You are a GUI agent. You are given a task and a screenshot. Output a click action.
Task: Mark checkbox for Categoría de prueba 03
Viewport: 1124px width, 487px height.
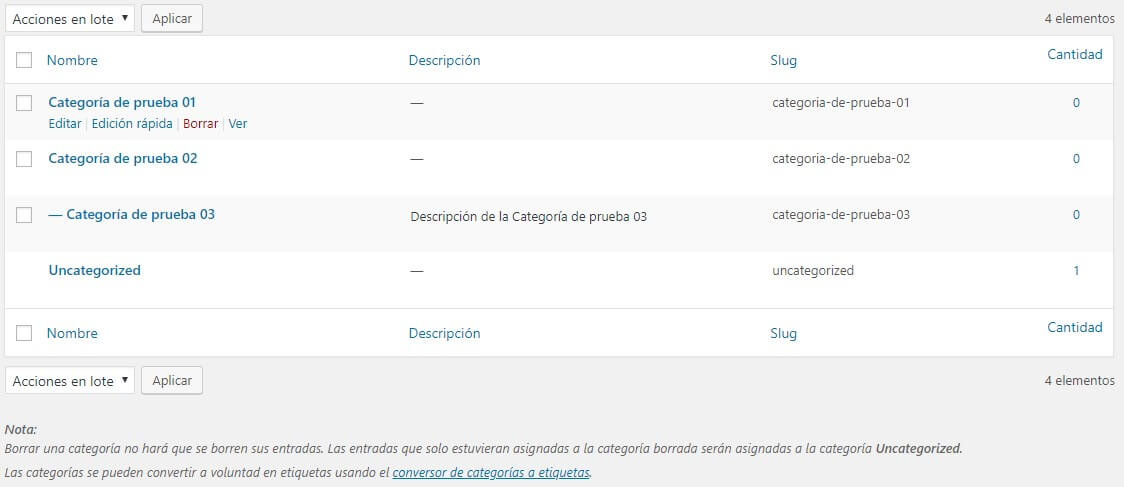coord(25,215)
